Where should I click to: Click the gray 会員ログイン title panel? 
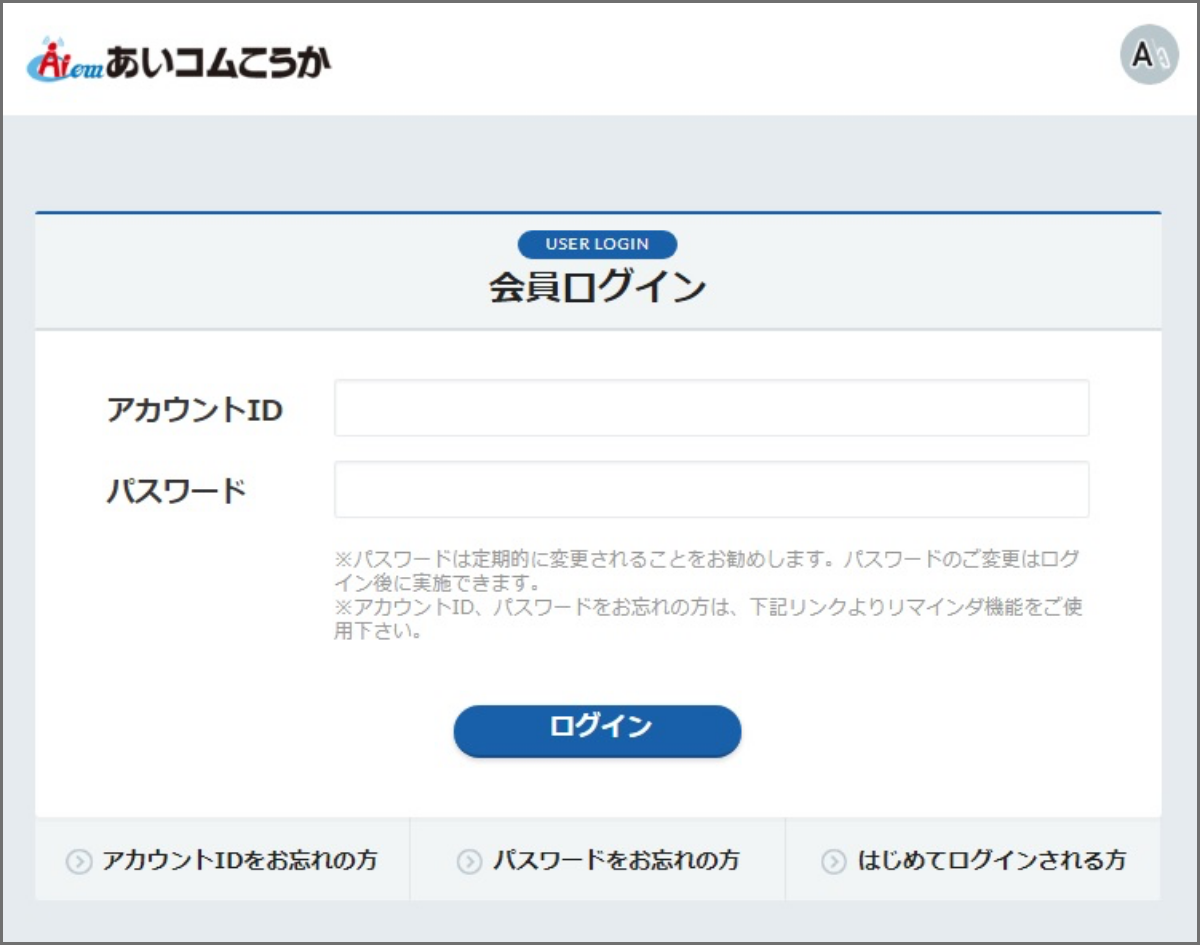[598, 271]
